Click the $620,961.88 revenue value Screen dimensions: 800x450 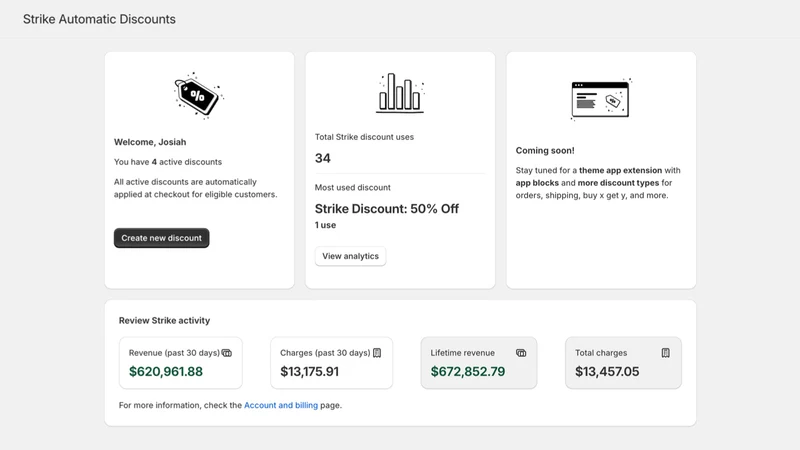coord(166,371)
